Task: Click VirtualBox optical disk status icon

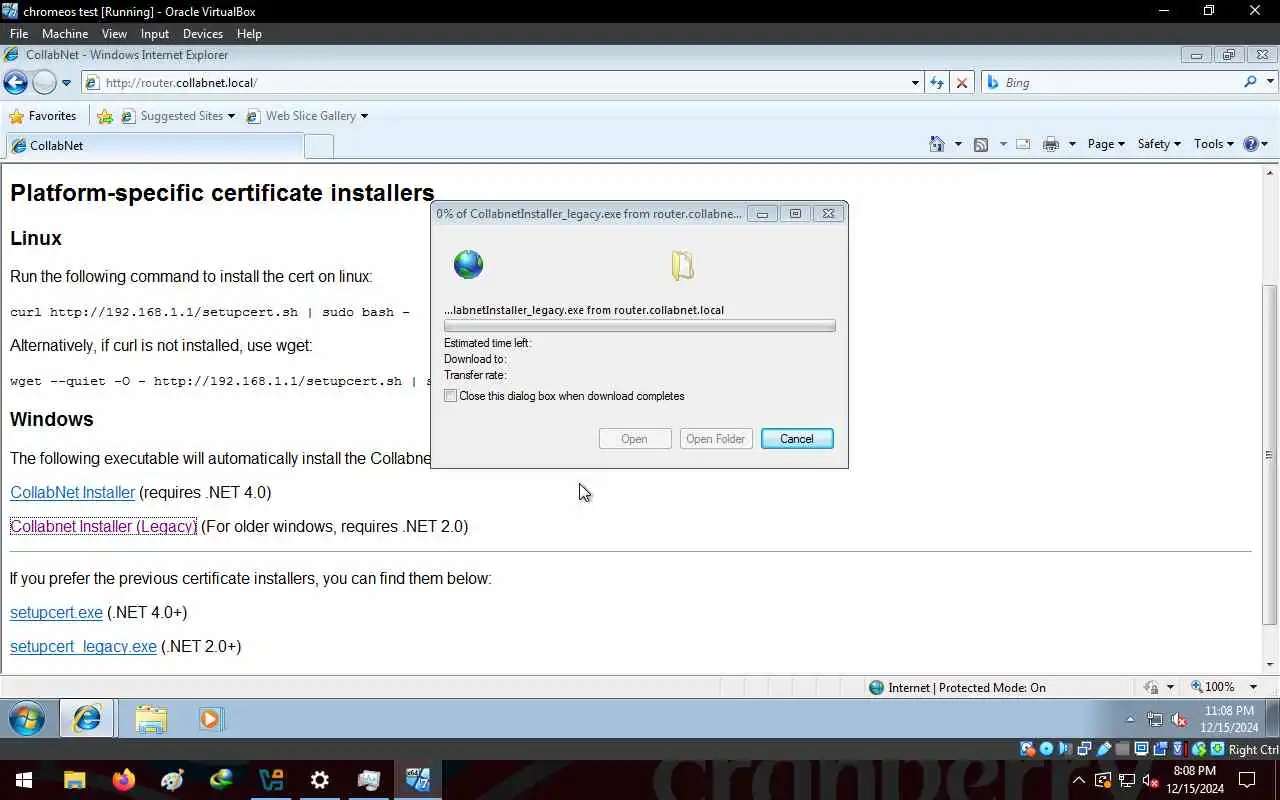Action: (1046, 749)
